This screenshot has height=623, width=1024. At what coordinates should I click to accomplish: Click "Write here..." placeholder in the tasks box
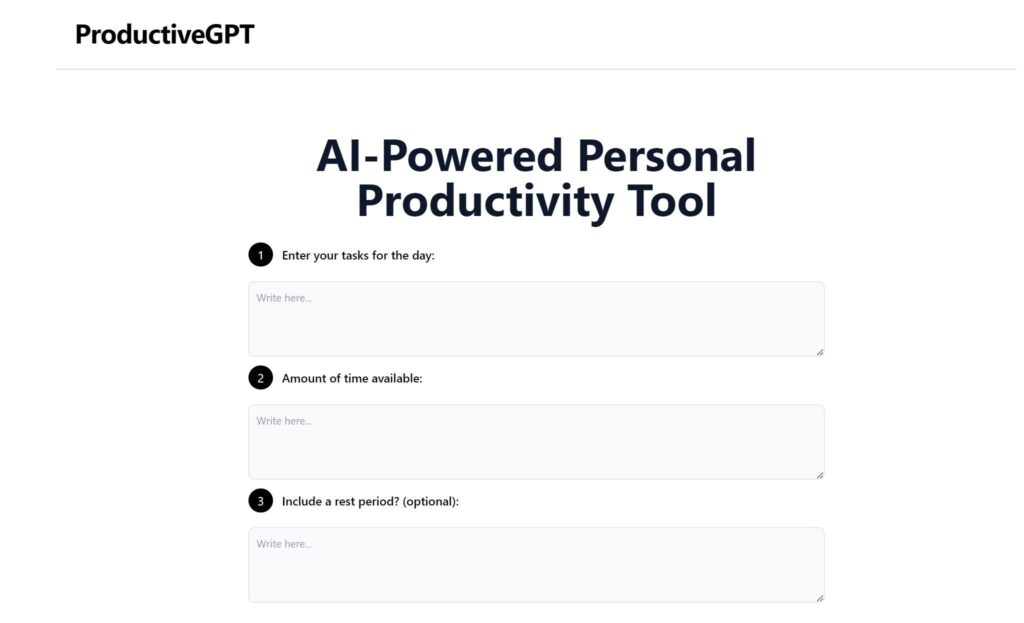(x=284, y=298)
